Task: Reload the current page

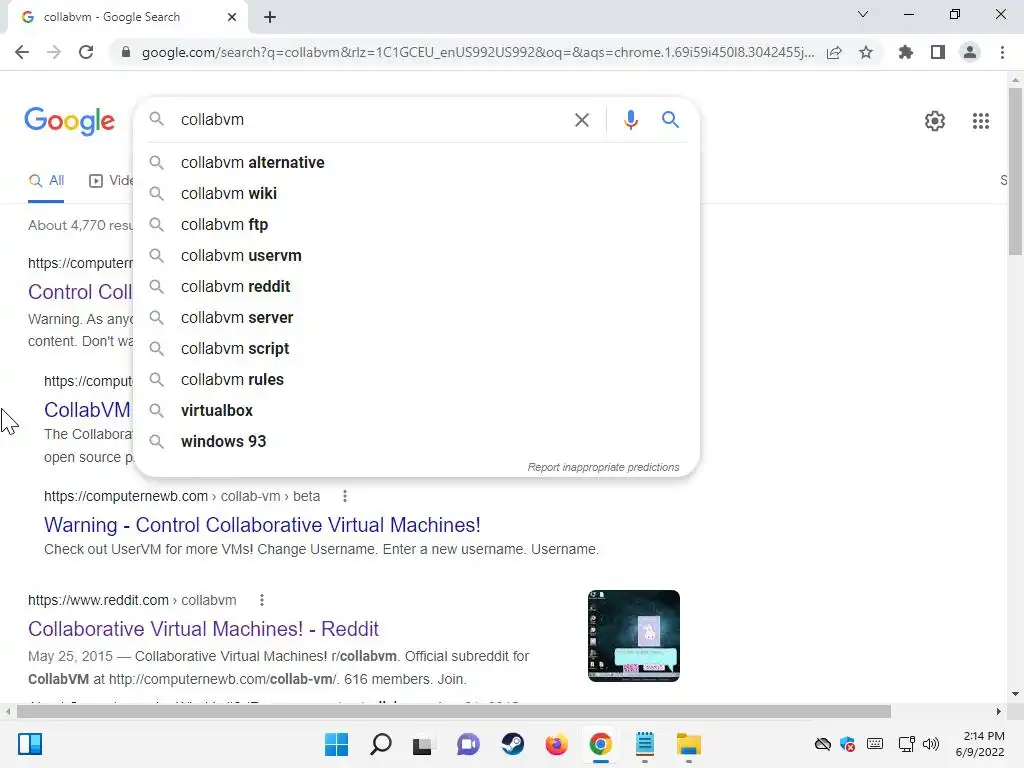Action: [x=86, y=52]
